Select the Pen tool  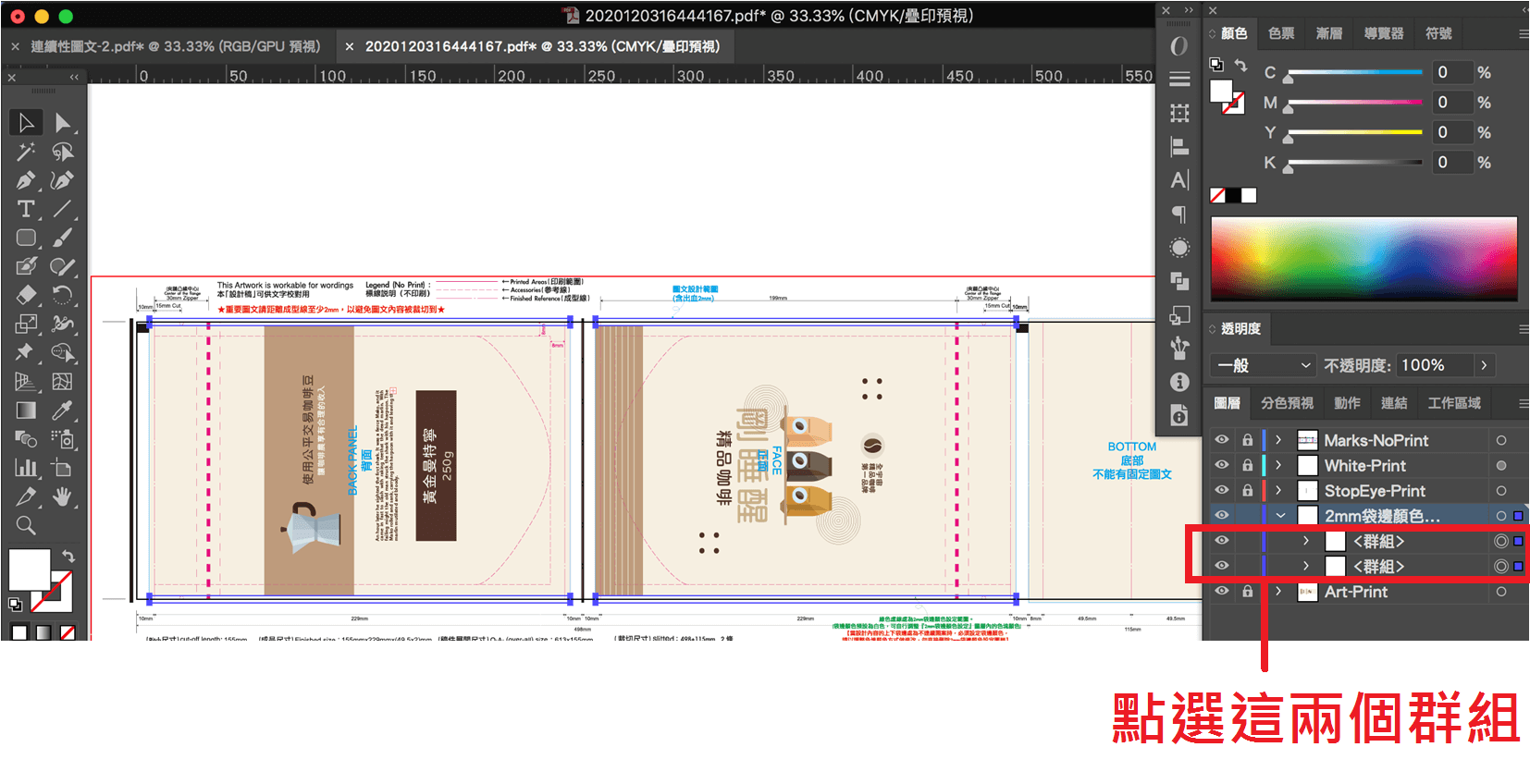pyautogui.click(x=26, y=180)
